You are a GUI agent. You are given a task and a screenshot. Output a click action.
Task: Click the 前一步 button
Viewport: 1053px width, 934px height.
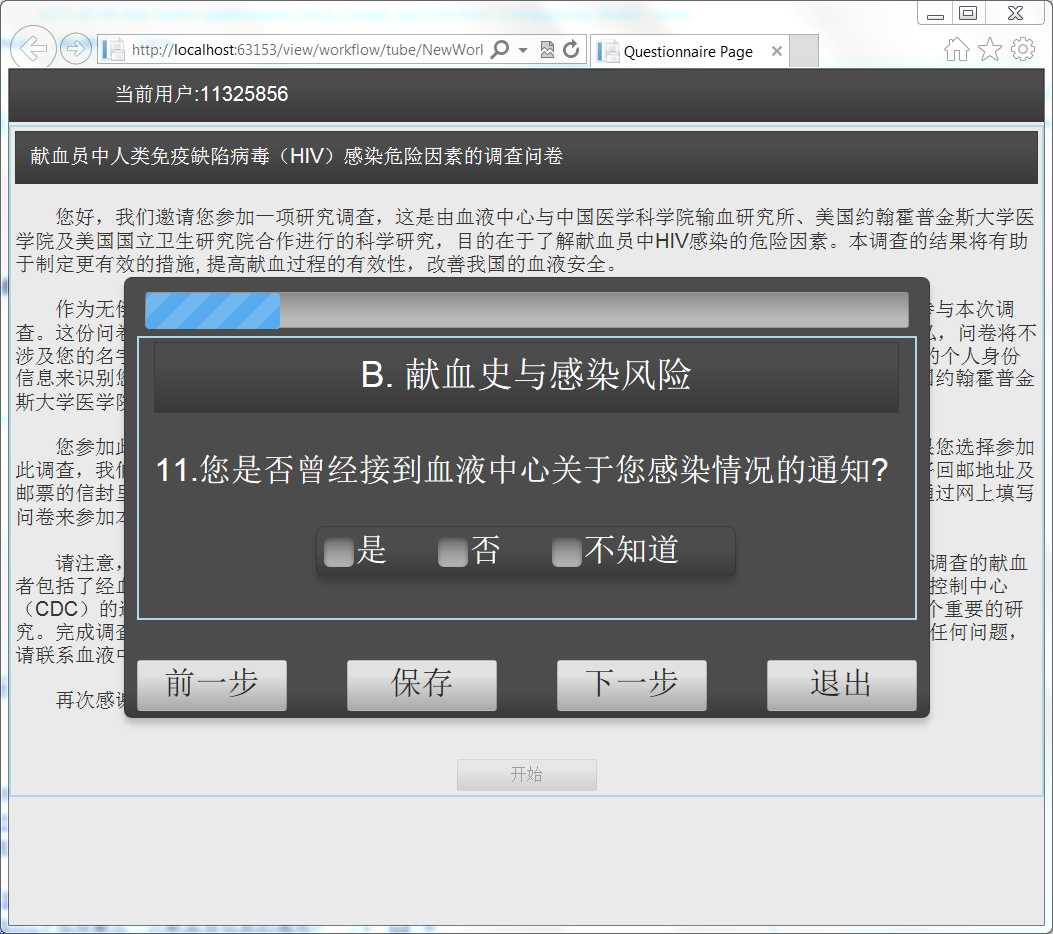212,685
